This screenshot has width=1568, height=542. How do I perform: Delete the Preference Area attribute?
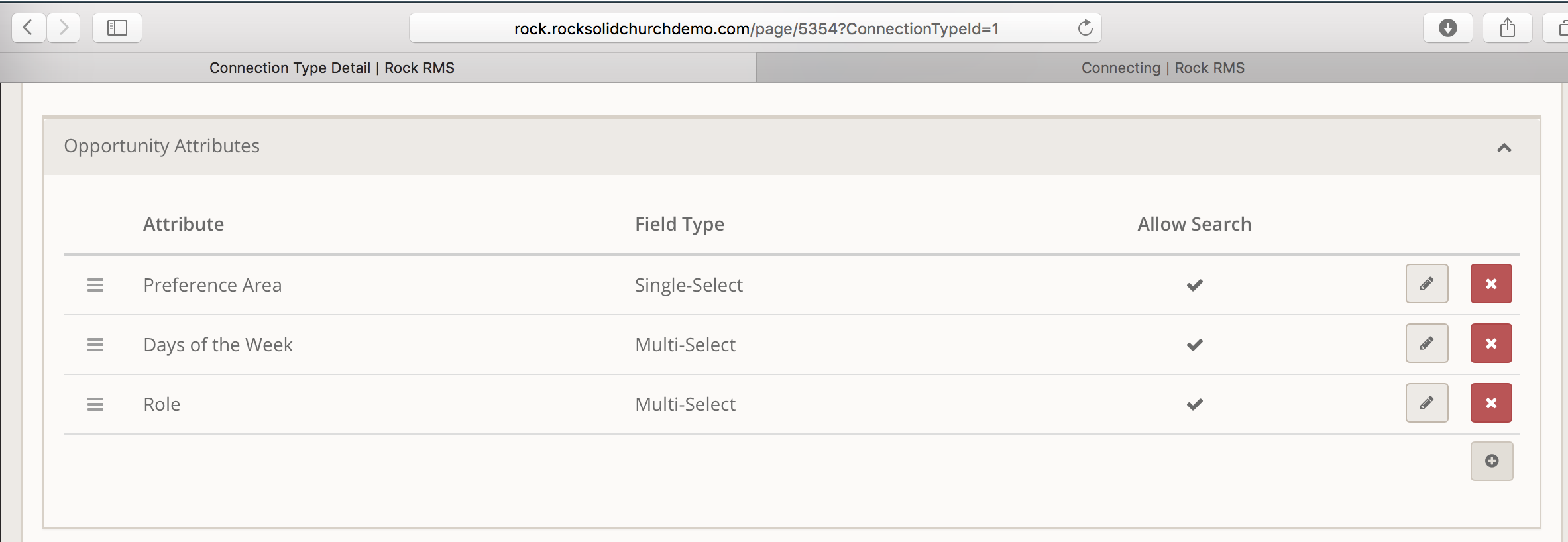coord(1490,284)
